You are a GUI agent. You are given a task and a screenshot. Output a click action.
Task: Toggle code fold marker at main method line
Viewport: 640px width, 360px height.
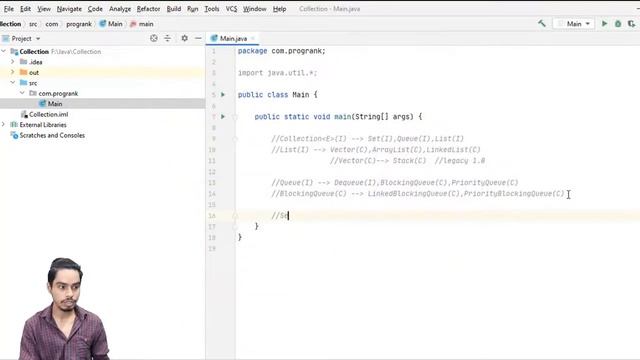[235, 117]
